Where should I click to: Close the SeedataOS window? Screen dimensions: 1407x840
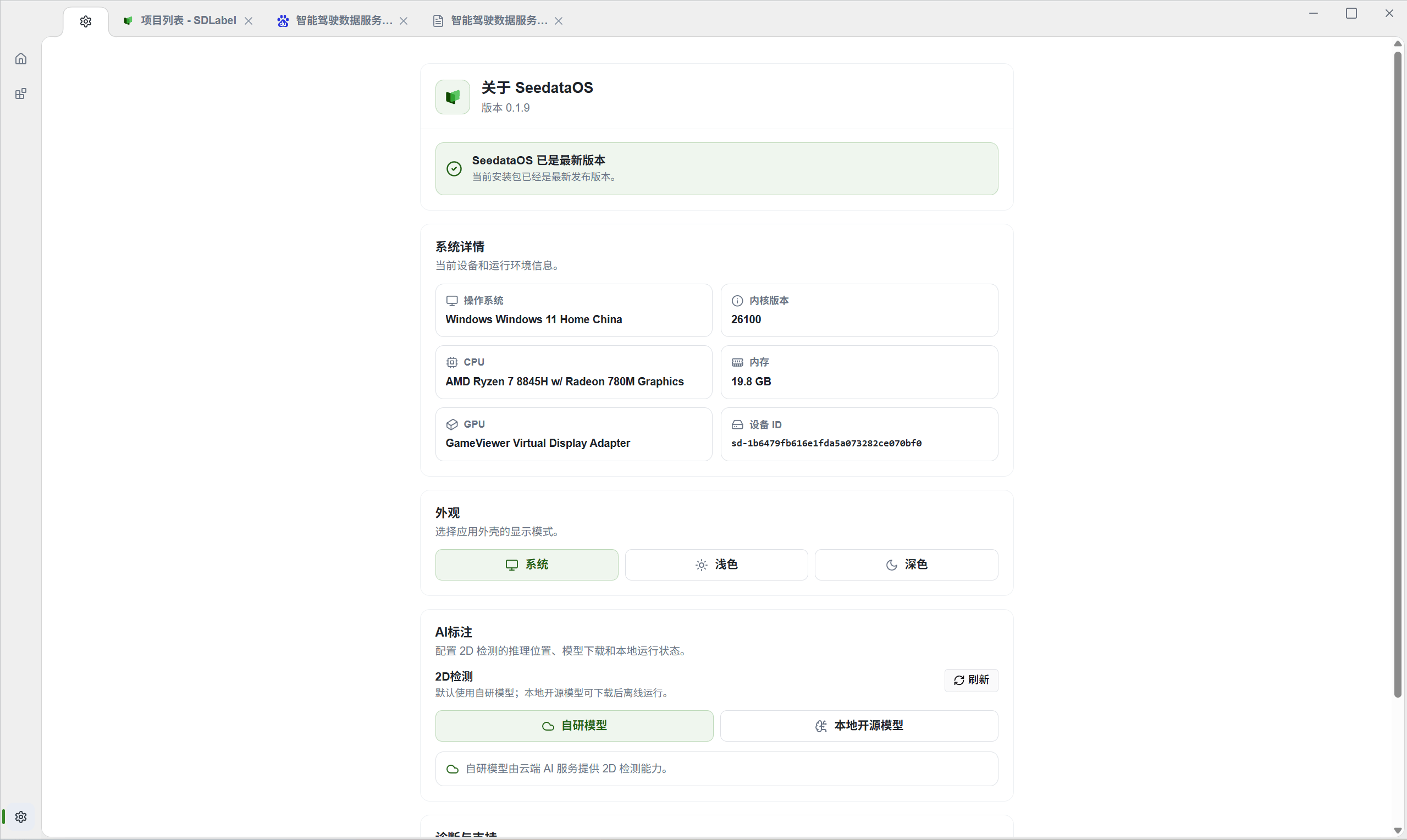pos(1389,14)
